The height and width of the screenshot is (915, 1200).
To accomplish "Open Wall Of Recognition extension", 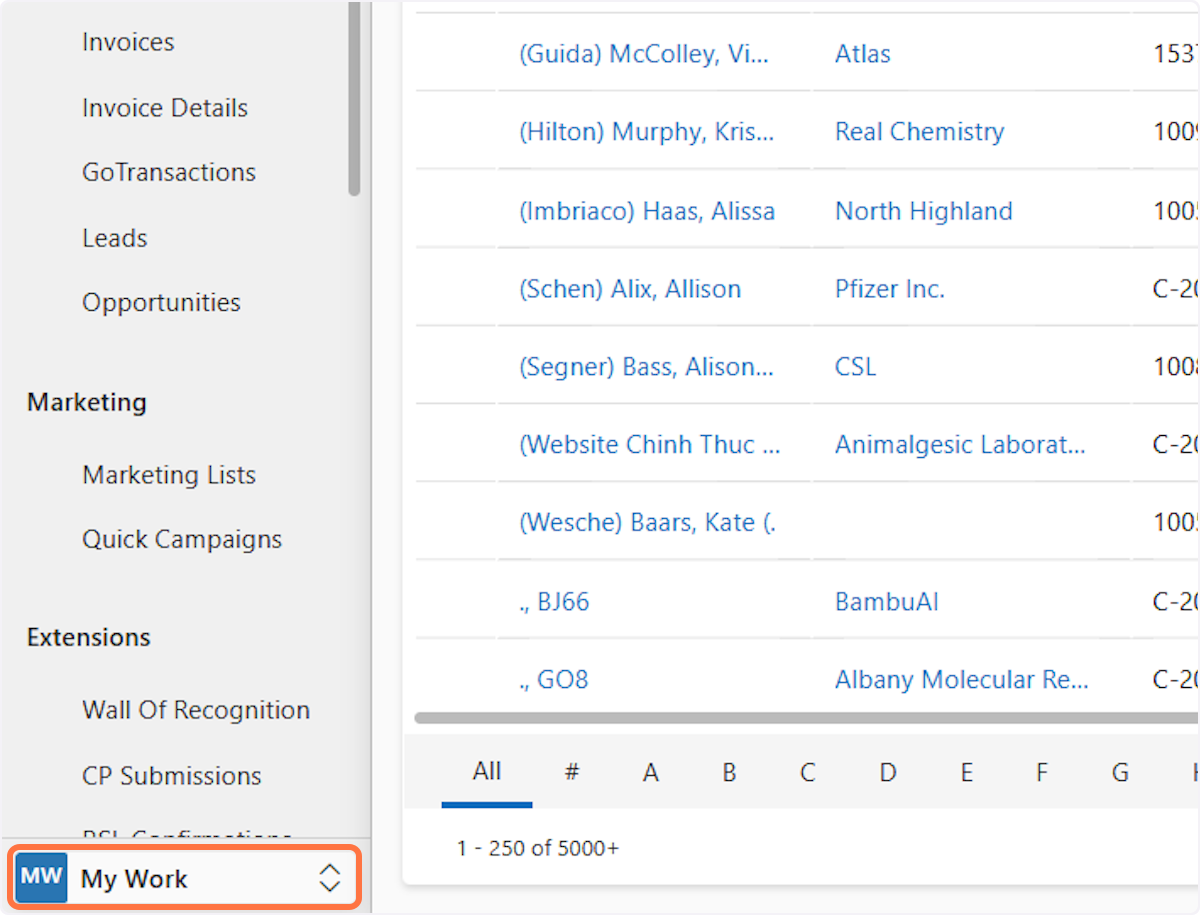I will pyautogui.click(x=196, y=710).
